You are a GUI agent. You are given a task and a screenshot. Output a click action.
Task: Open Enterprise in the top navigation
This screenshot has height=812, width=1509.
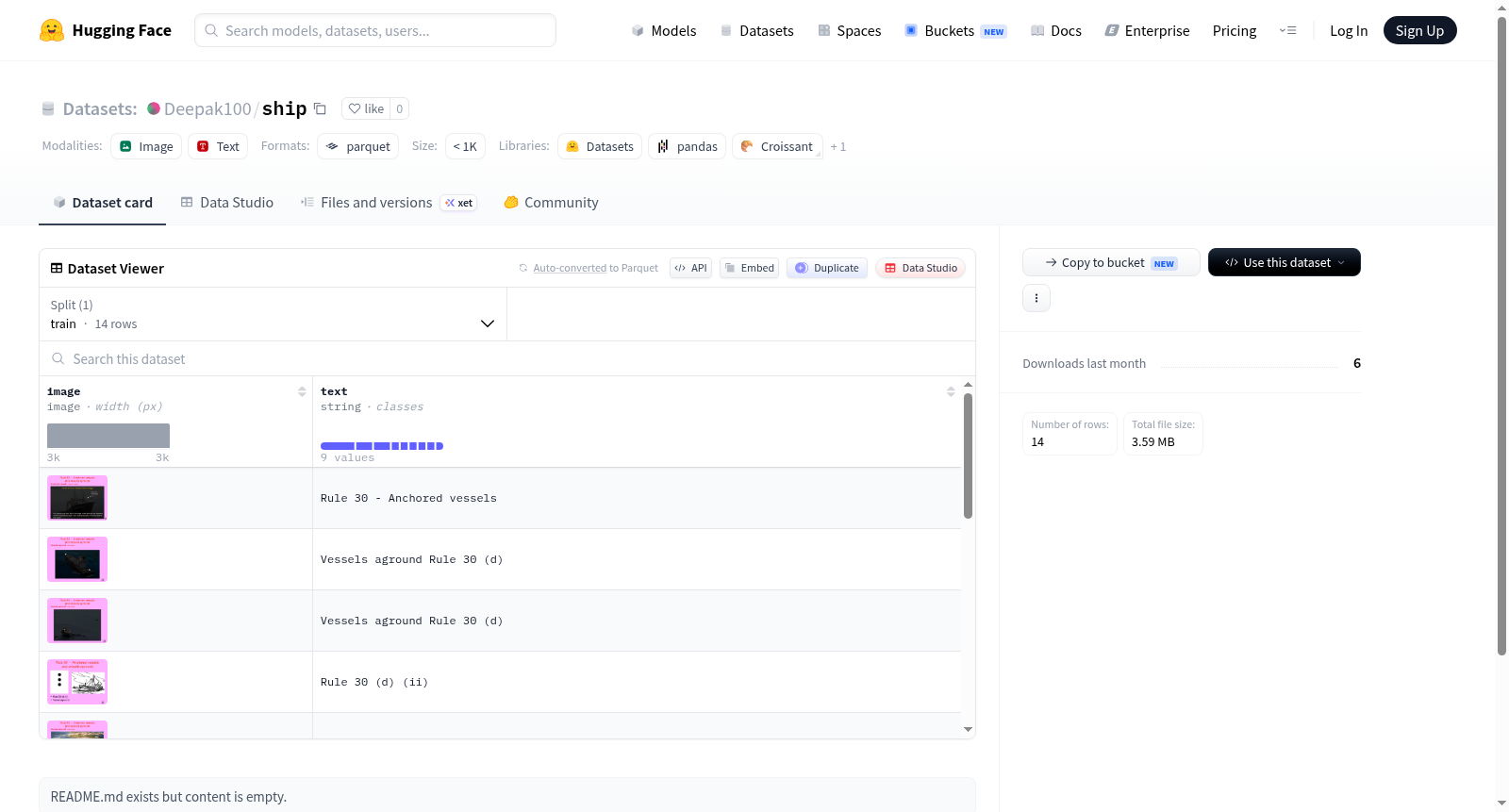1147,30
